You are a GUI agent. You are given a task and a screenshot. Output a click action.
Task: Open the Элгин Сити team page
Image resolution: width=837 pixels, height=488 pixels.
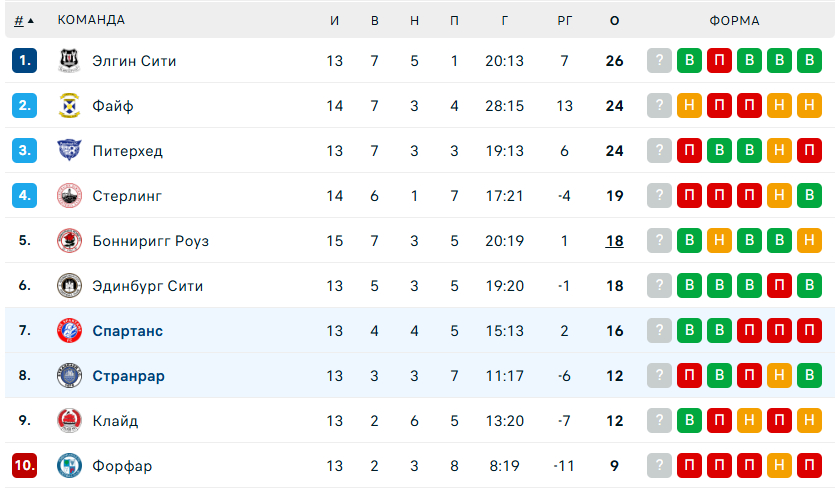pos(134,61)
